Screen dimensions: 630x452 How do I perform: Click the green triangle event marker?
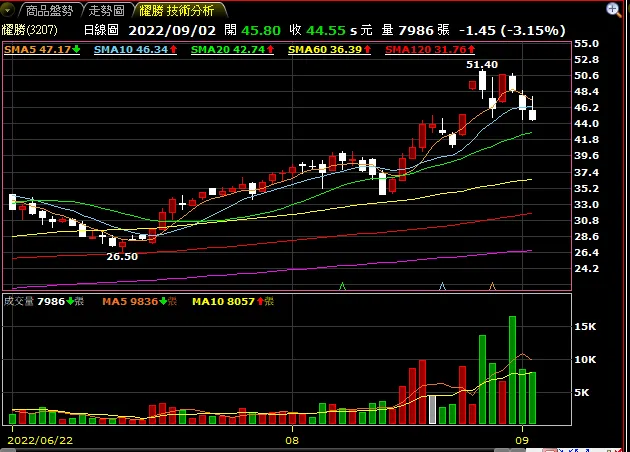342,286
